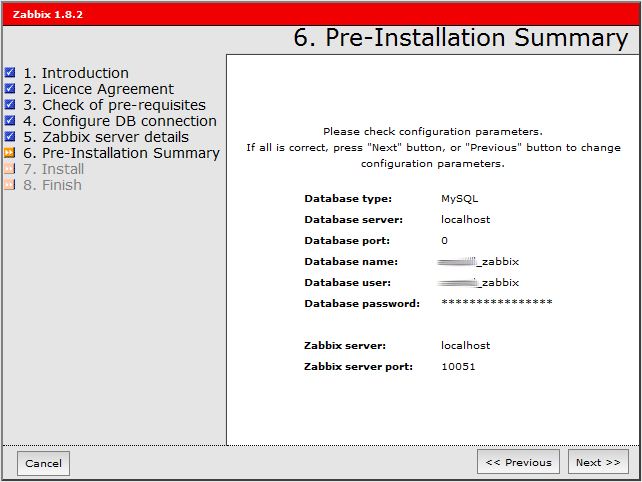Click the disabled '8. Finish' step
The height and width of the screenshot is (482, 642).
52,185
